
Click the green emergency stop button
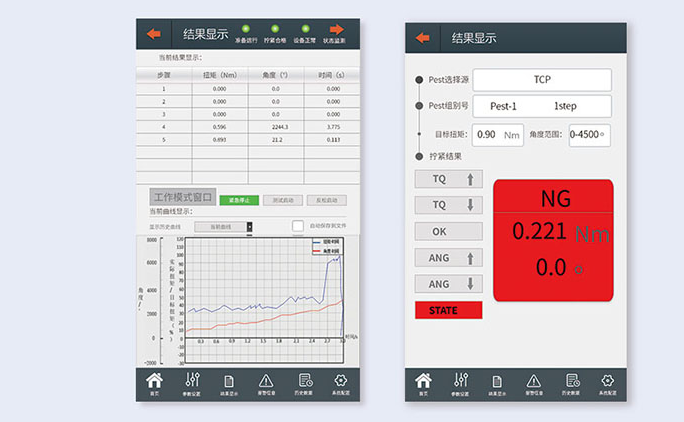pyautogui.click(x=239, y=200)
